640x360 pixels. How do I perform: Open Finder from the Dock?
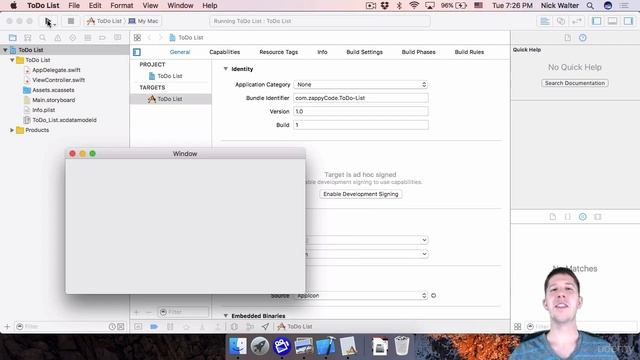pos(238,346)
